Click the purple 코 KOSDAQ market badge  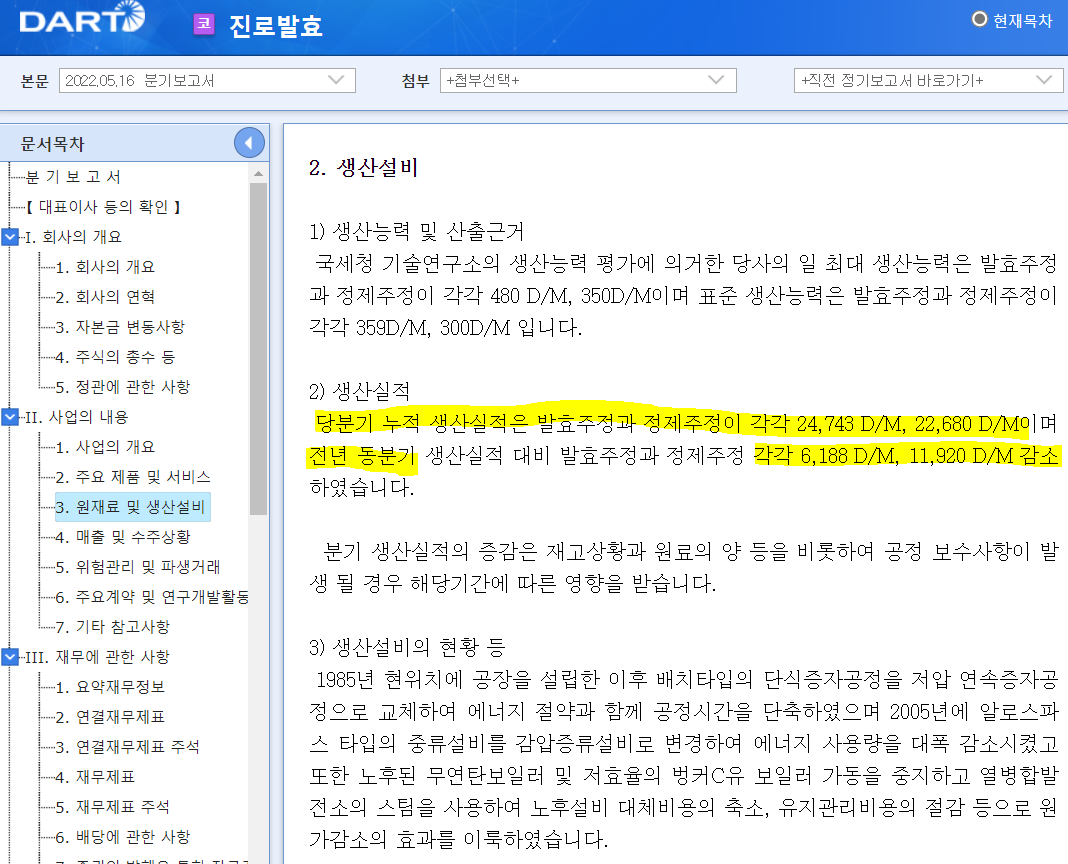(204, 24)
